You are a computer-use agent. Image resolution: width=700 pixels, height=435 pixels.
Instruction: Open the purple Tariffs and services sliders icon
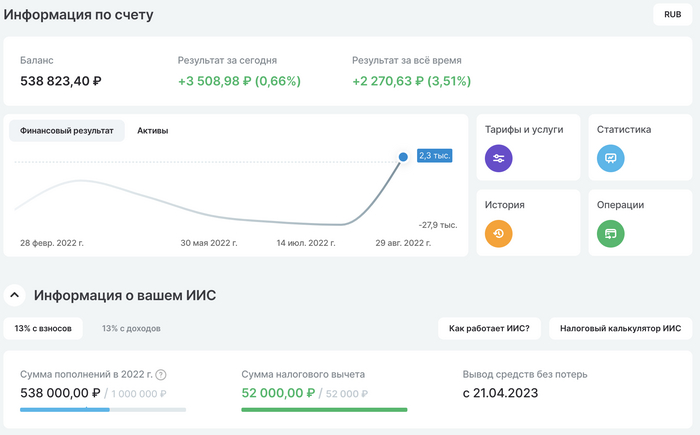498,158
